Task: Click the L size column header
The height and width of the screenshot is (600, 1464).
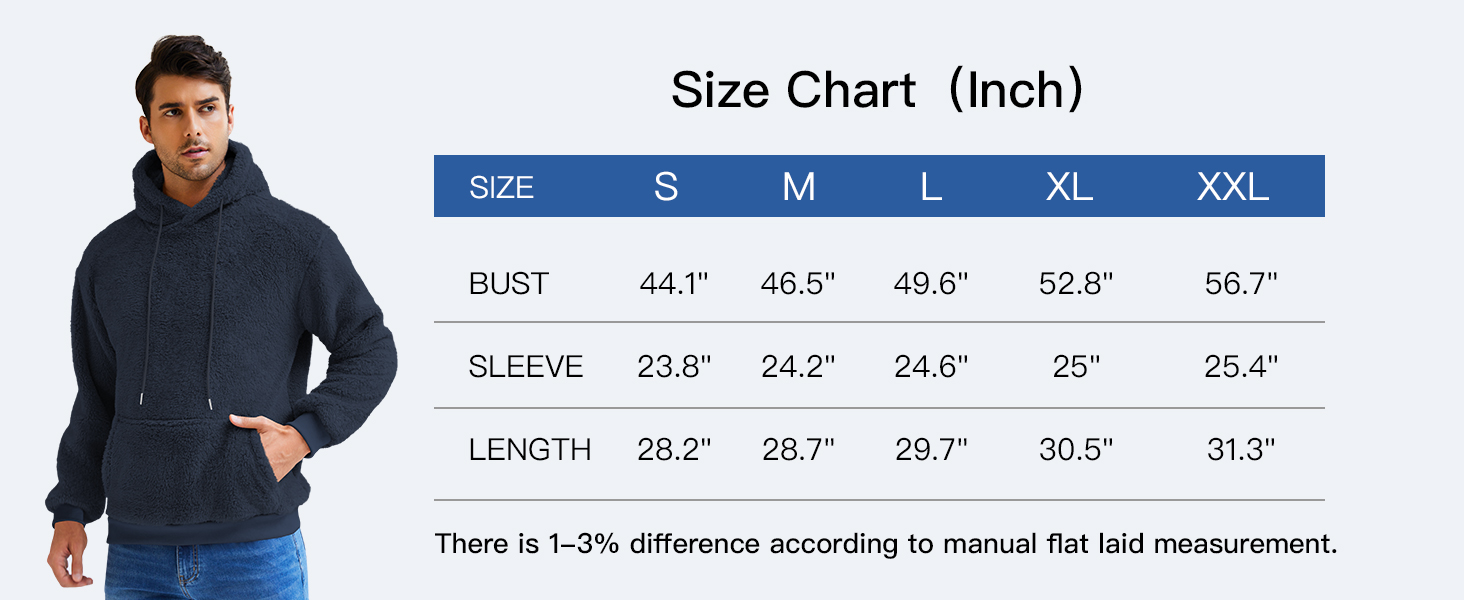Action: tap(930, 187)
